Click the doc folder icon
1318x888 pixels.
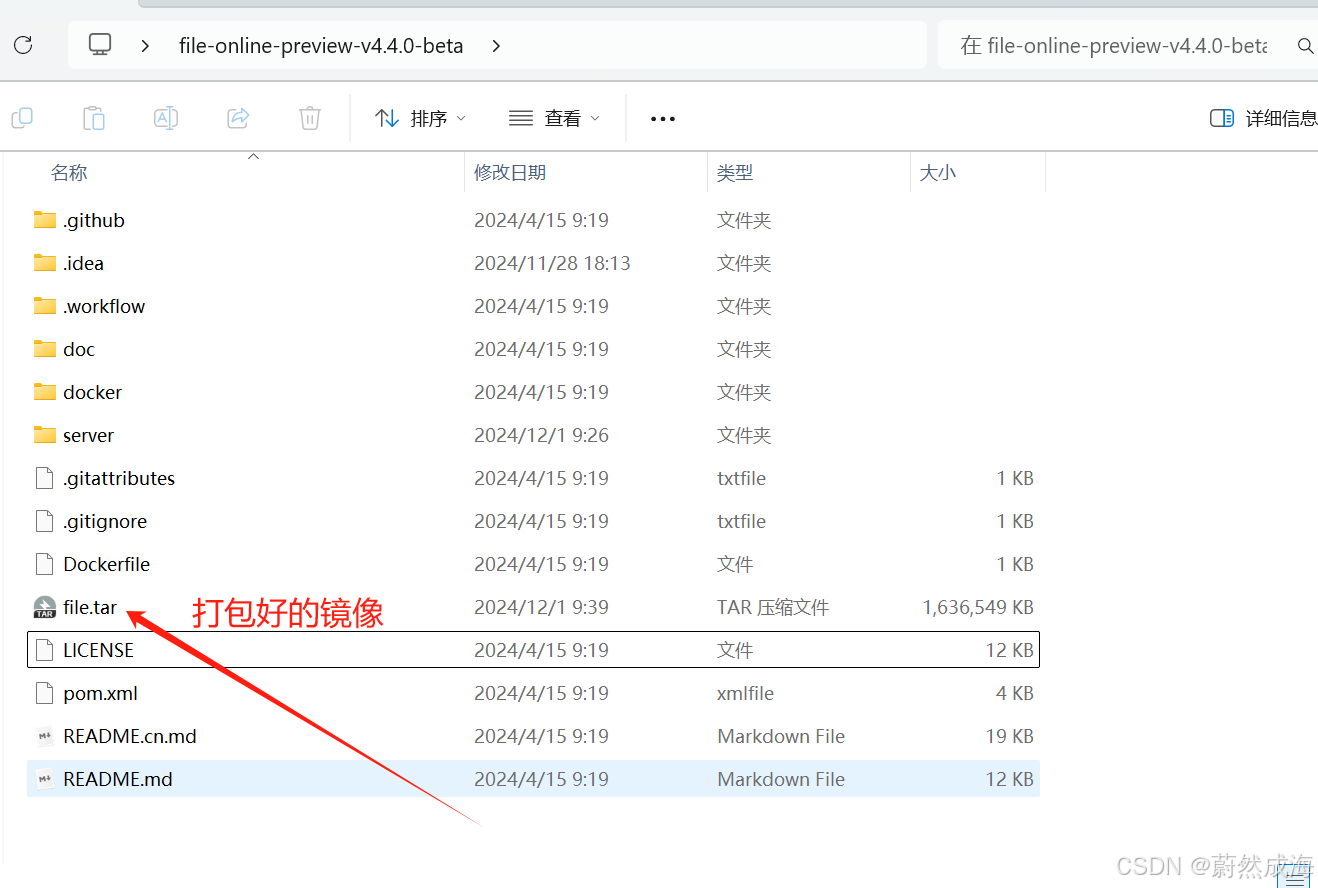tap(44, 349)
